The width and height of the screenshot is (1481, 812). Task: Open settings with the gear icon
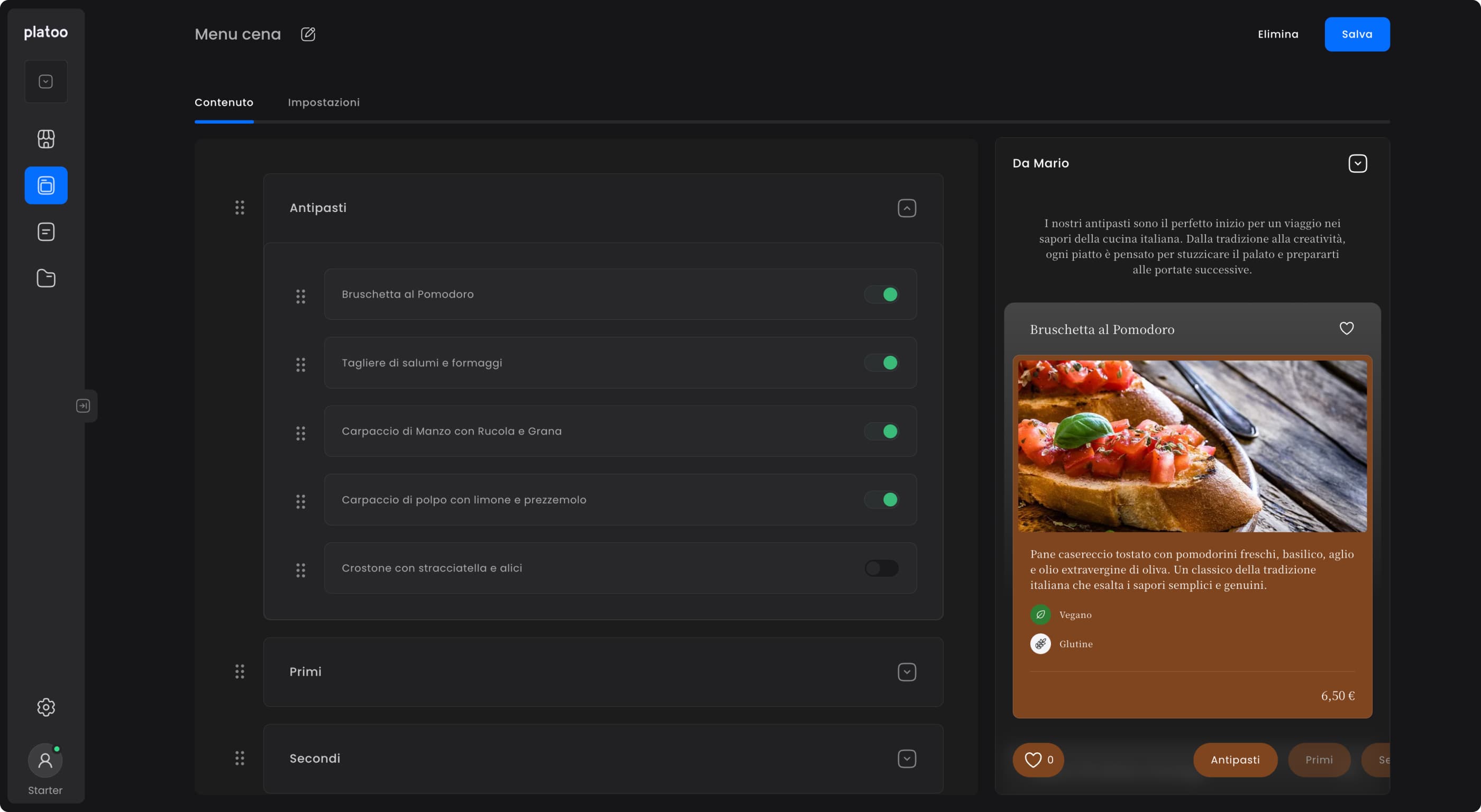[45, 707]
